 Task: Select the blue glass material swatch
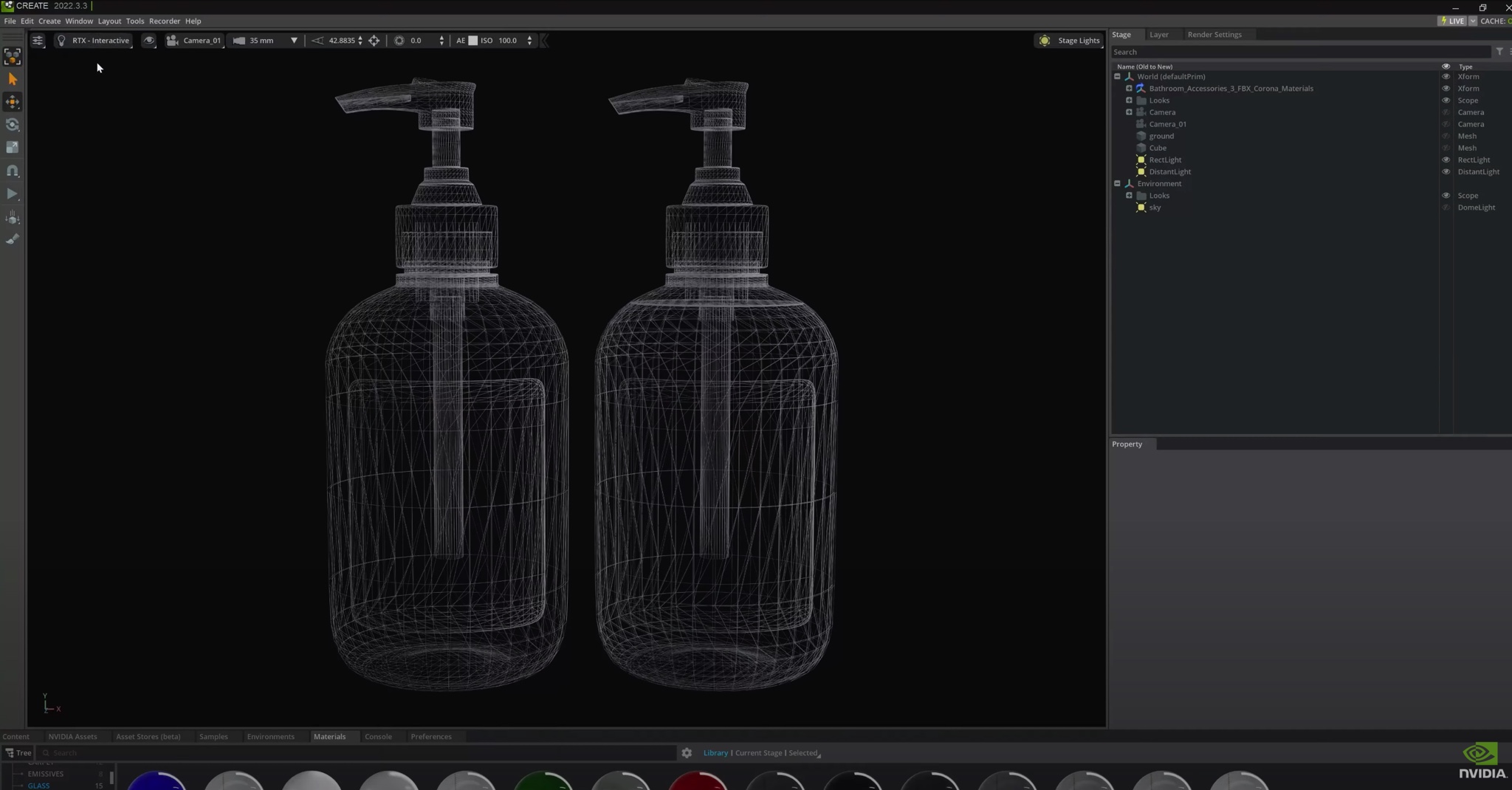tap(157, 781)
